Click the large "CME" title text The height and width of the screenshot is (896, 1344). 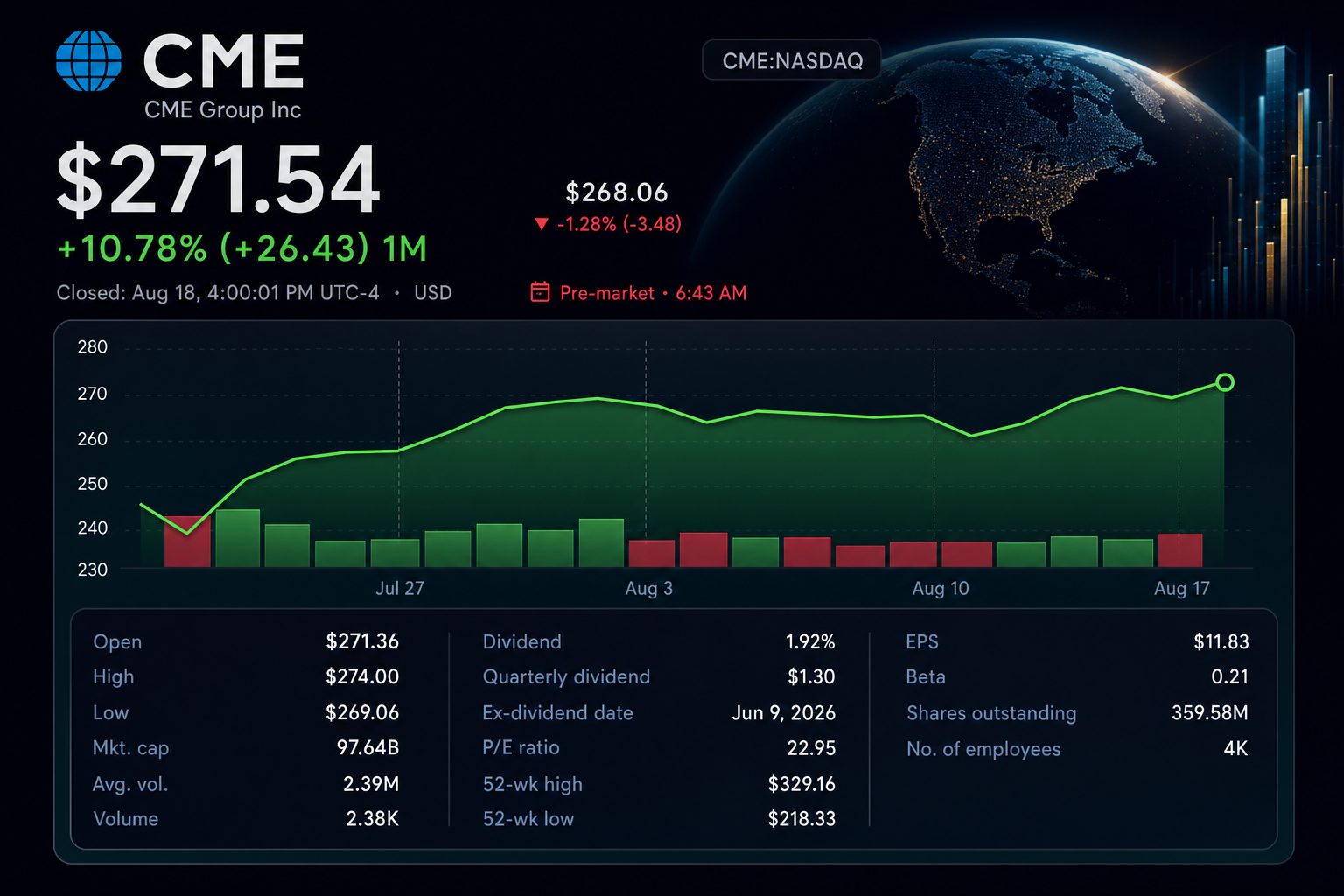[x=223, y=61]
